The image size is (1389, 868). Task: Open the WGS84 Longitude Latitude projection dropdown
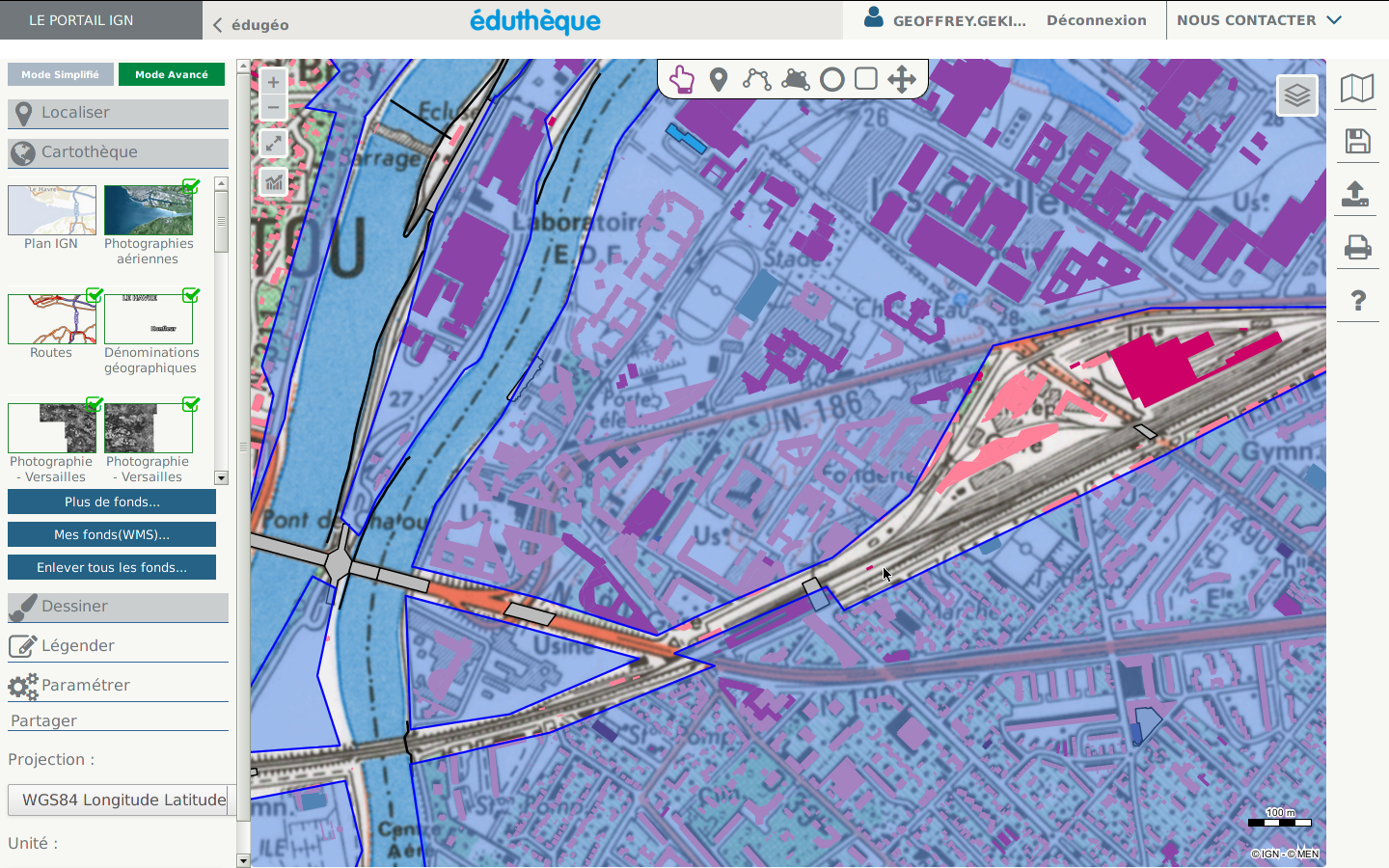coord(123,800)
